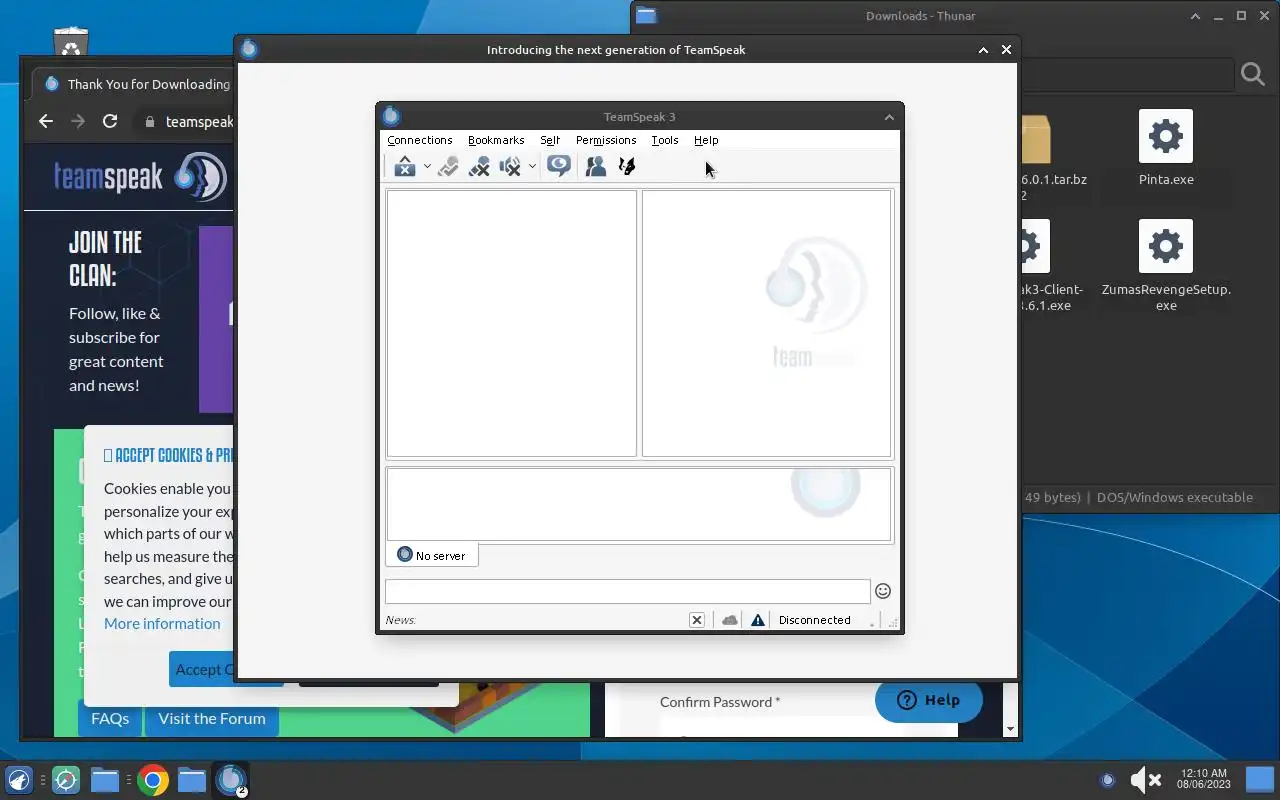Open the blue Help chat widget

point(929,700)
